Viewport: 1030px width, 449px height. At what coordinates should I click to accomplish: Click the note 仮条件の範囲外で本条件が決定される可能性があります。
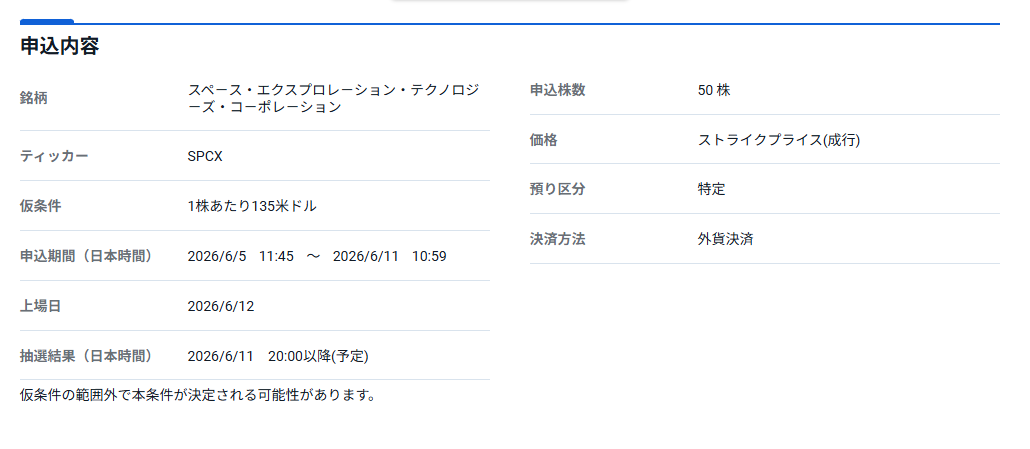198,395
